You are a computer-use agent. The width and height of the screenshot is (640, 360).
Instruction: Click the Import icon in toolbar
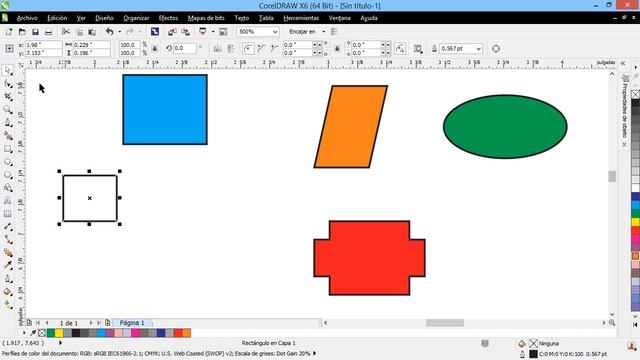click(x=172, y=32)
